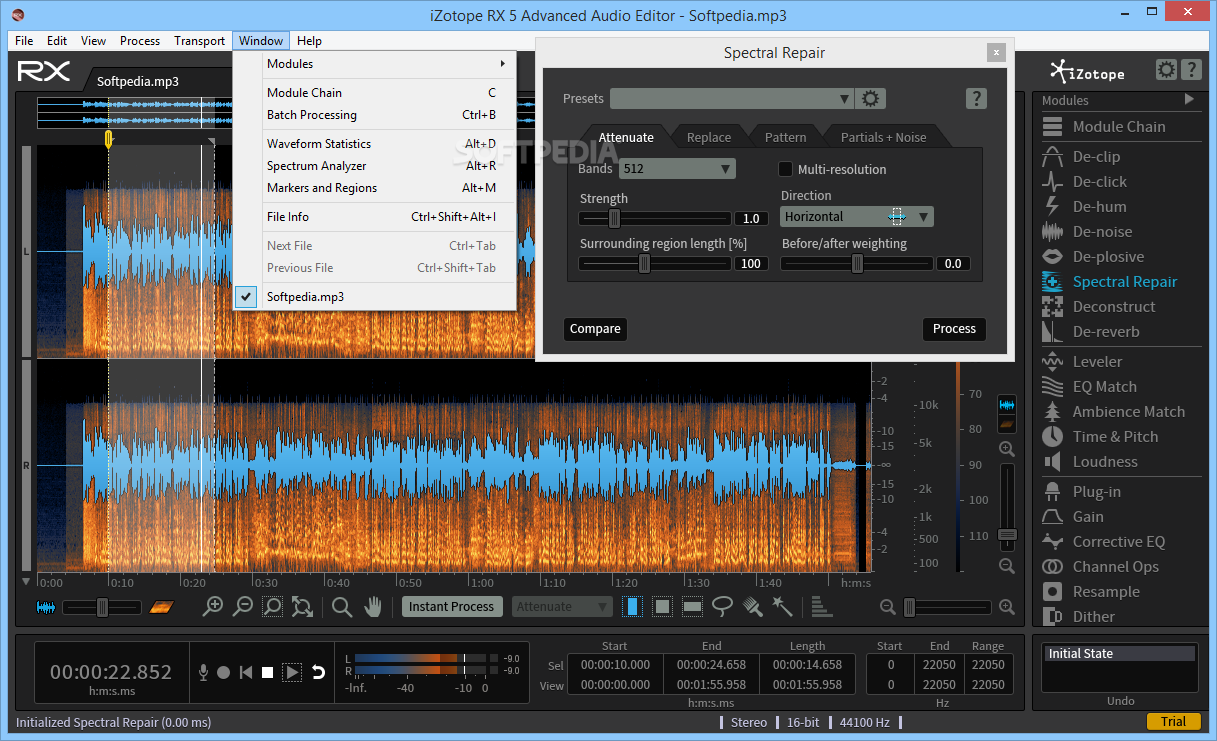Open the Time & Pitch module
Viewport: 1217px width, 741px height.
point(1100,437)
